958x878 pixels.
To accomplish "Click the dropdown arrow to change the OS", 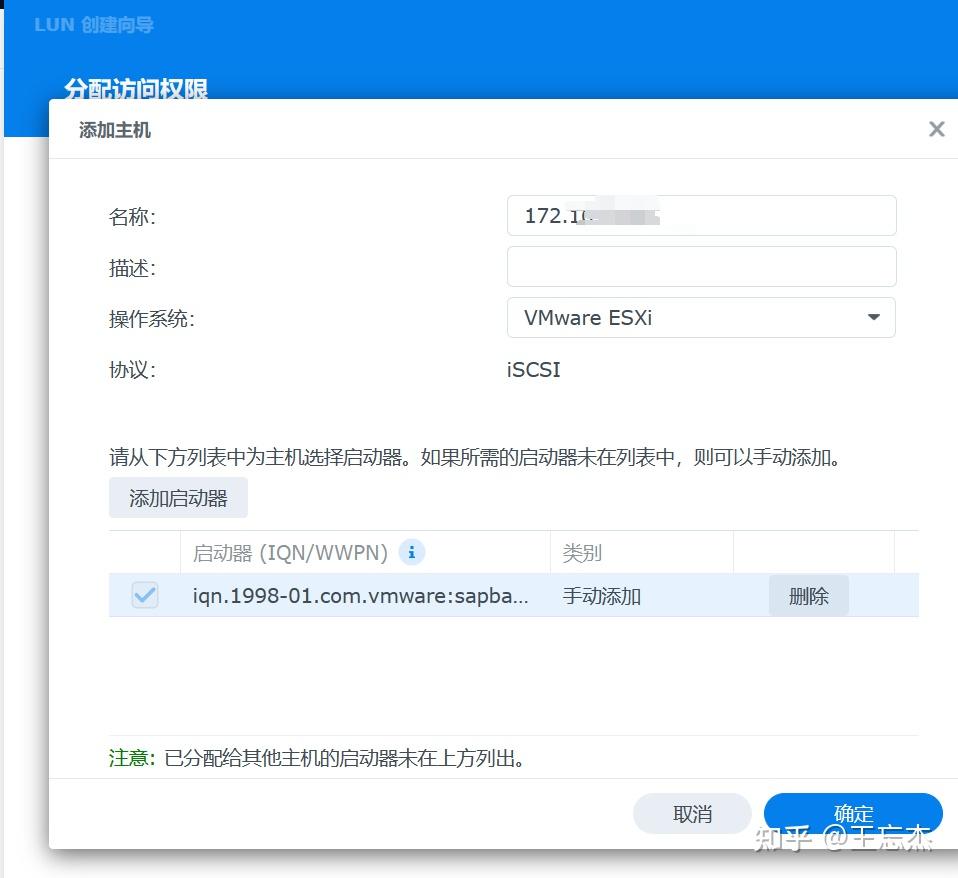I will [874, 317].
